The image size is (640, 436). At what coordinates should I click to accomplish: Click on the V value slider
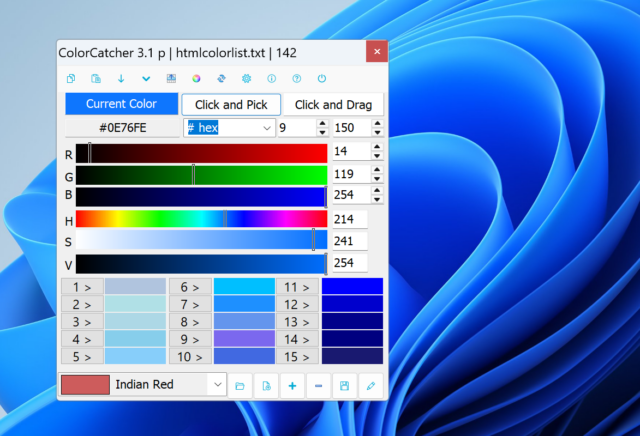[202, 264]
